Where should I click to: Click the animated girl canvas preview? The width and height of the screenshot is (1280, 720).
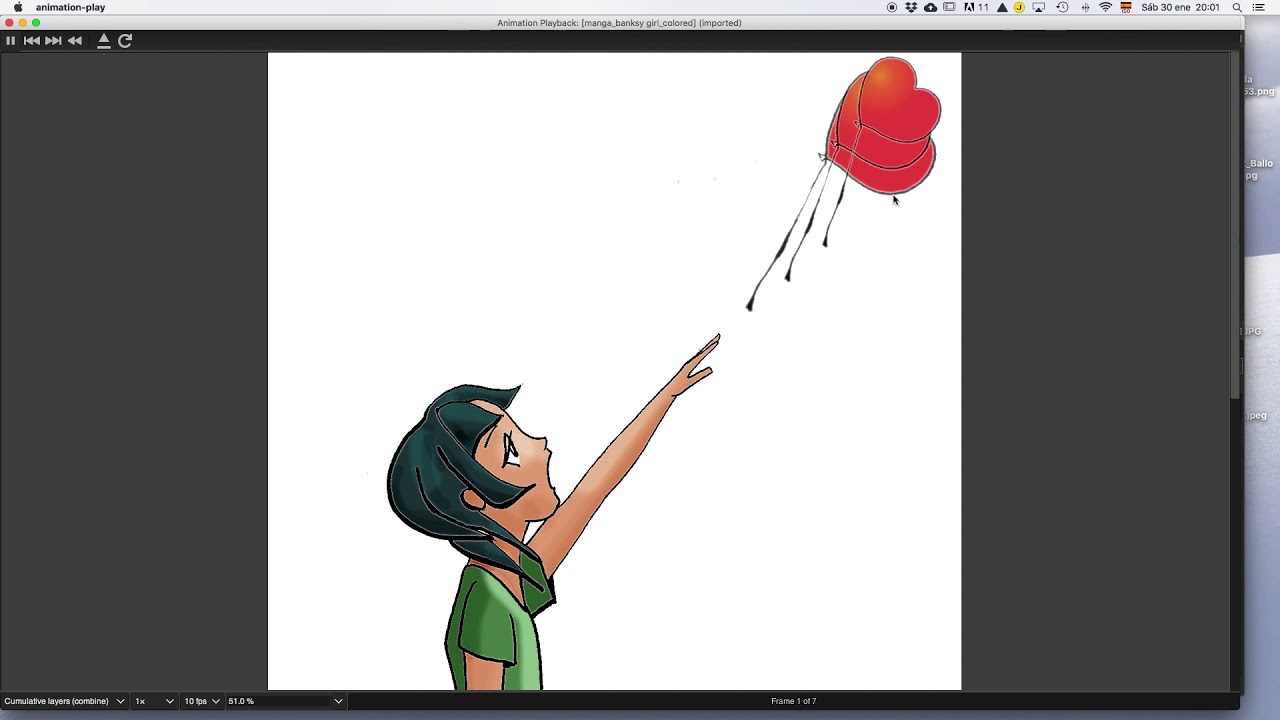614,371
